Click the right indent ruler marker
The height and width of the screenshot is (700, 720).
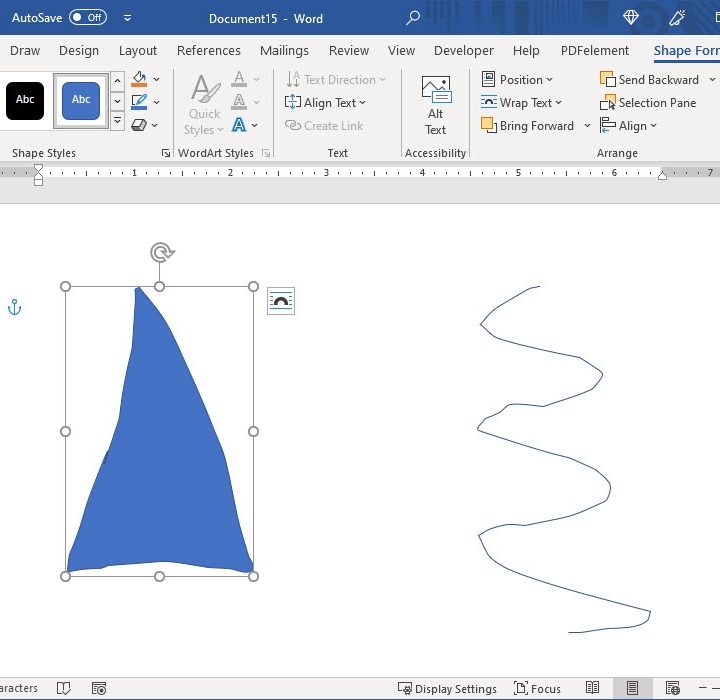tap(662, 175)
